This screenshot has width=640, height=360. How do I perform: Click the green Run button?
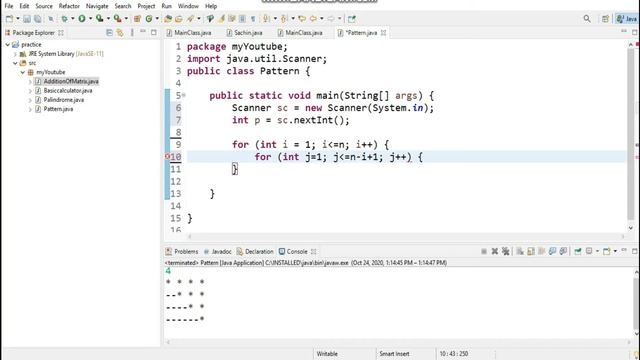(x=82, y=18)
